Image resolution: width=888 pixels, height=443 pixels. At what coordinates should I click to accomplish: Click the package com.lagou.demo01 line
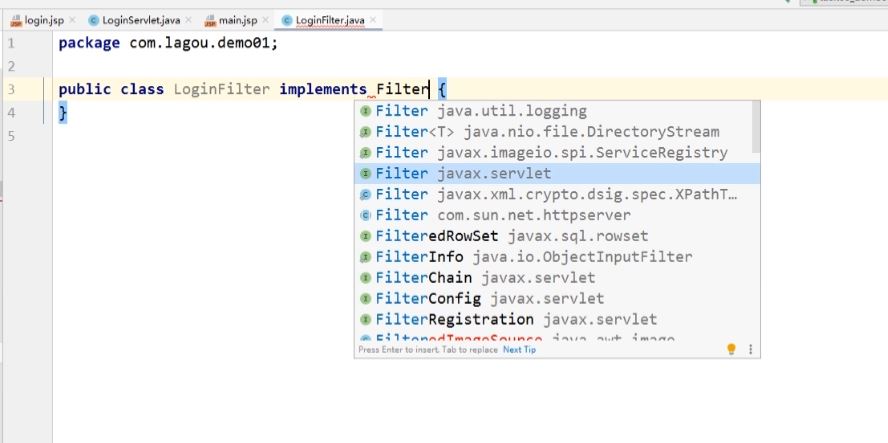(x=168, y=43)
